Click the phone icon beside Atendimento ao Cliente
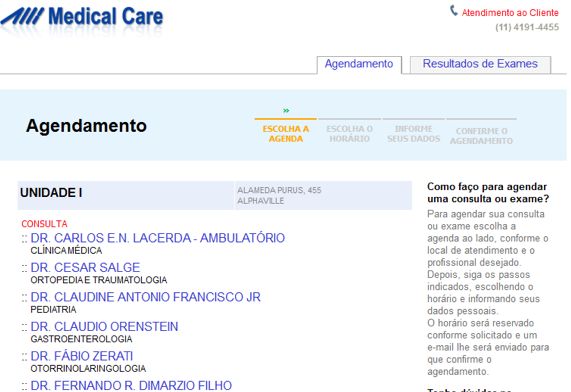The height and width of the screenshot is (392, 571). 453,11
